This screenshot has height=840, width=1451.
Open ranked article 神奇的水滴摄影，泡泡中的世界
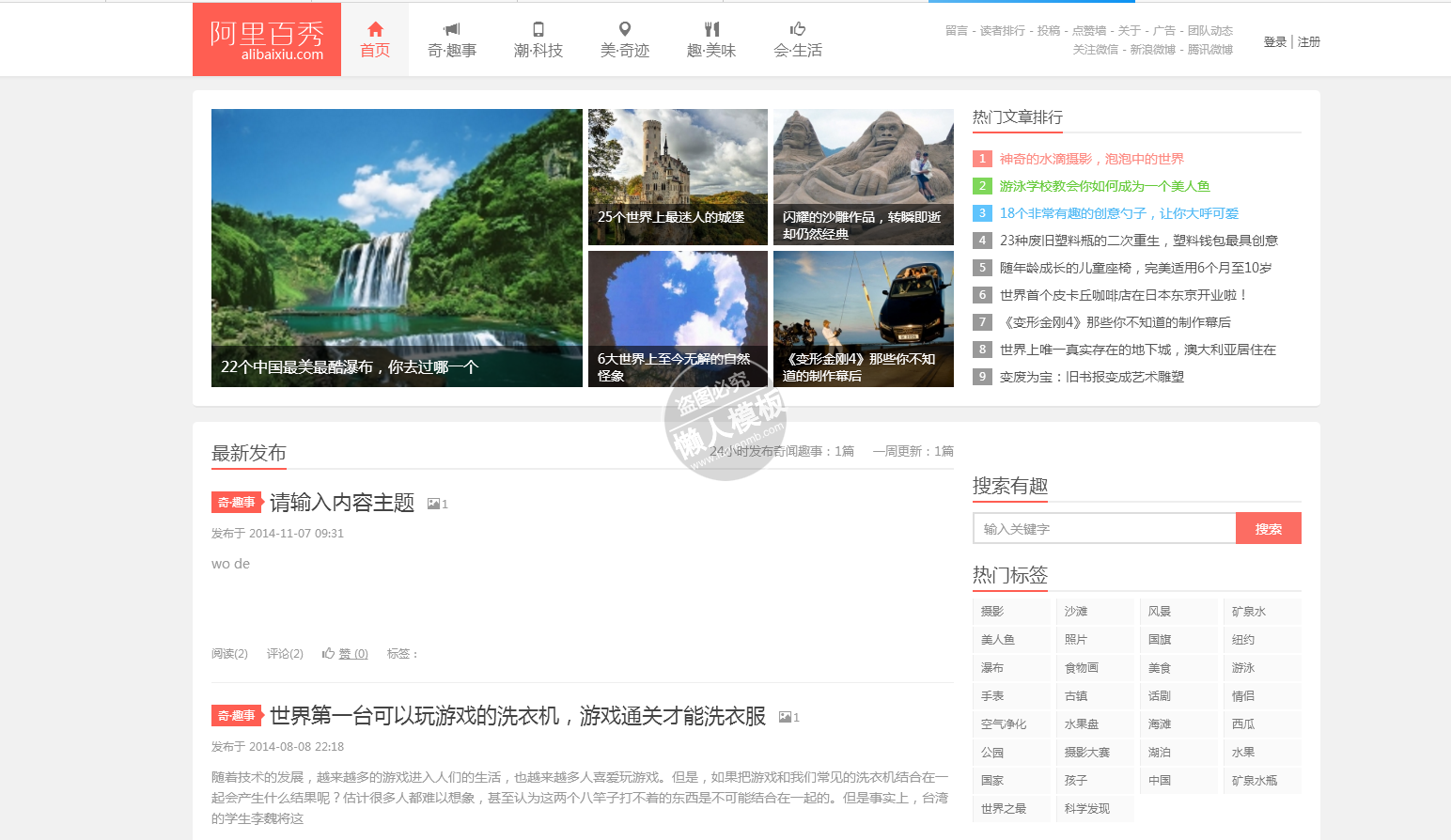point(1092,160)
